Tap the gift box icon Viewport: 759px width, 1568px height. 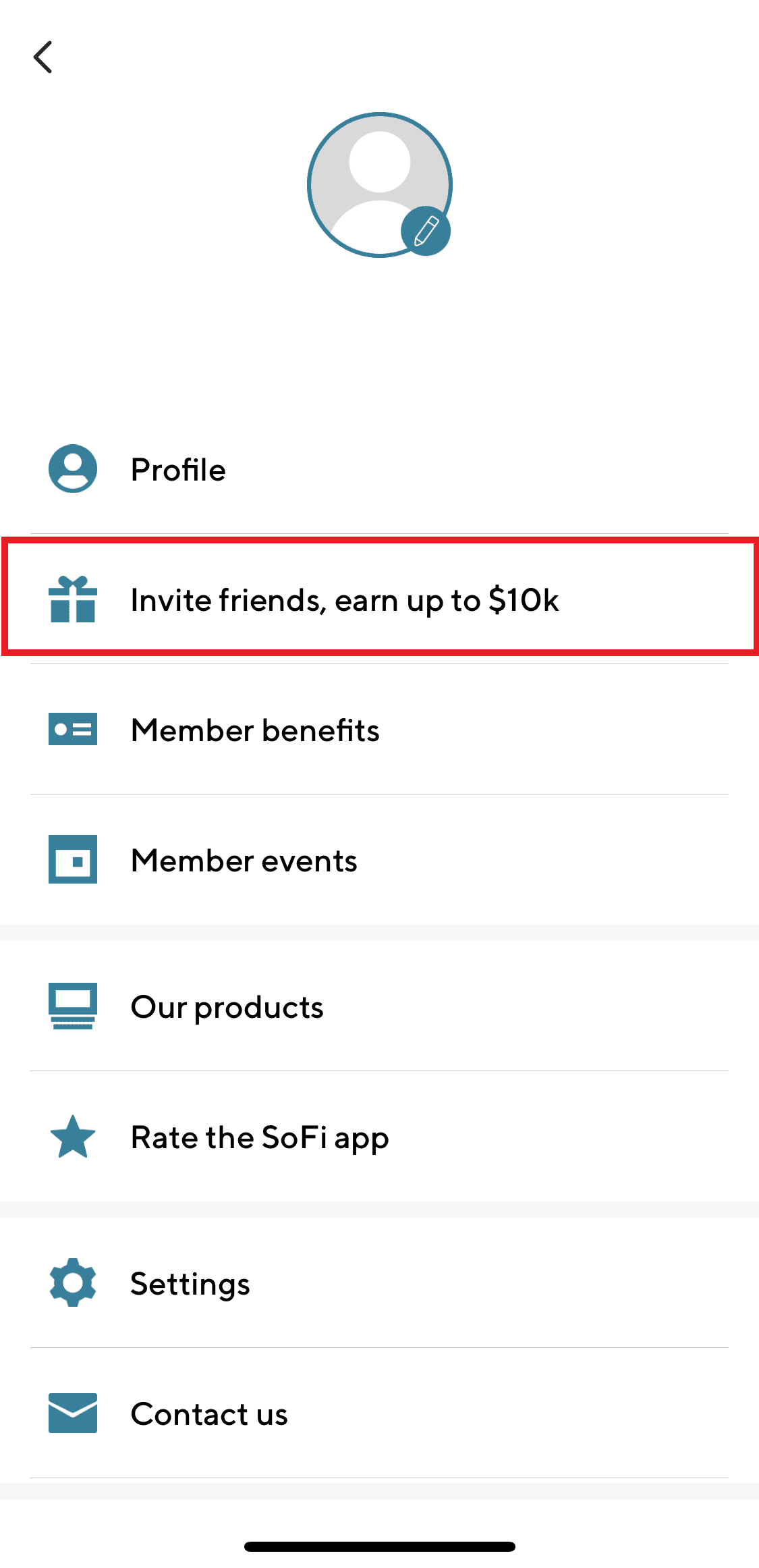point(73,599)
